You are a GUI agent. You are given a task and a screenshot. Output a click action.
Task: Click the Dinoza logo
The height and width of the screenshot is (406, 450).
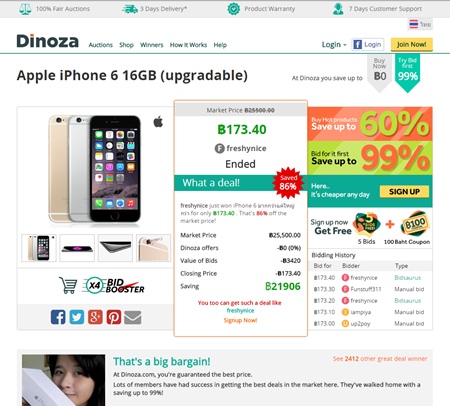48,41
